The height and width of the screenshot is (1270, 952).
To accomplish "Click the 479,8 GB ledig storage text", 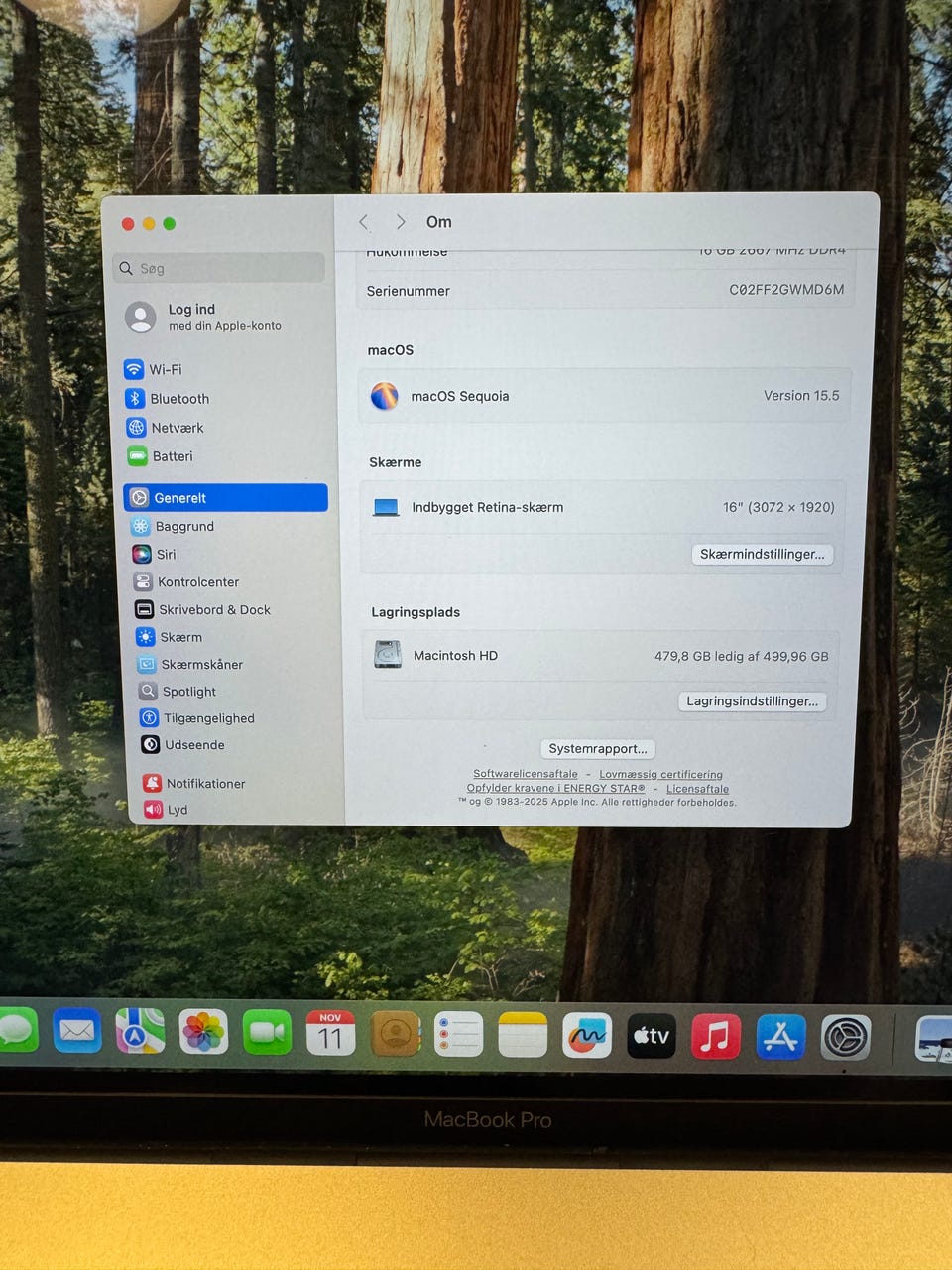I will [741, 656].
